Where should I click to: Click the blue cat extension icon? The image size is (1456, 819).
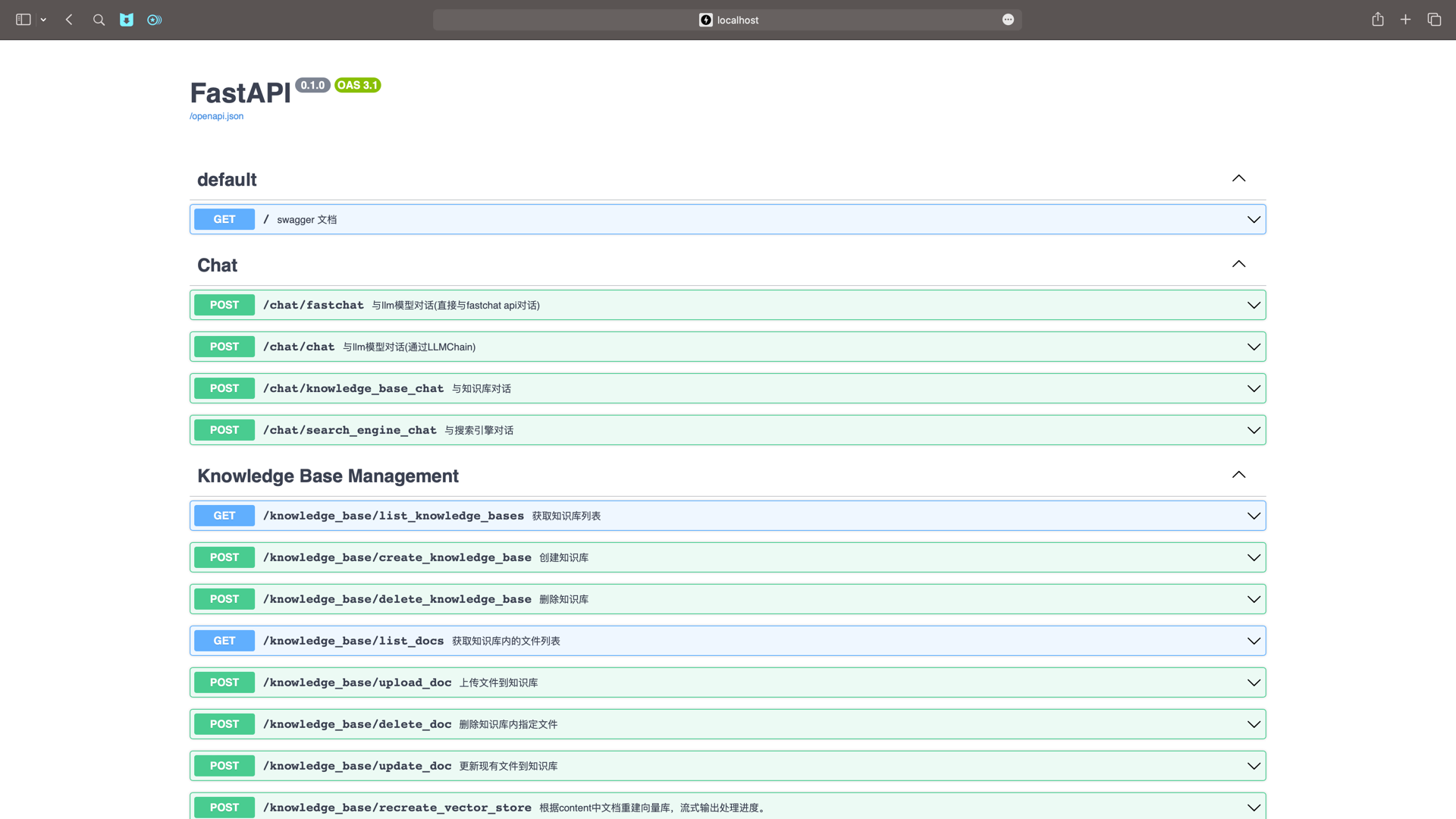click(x=127, y=20)
